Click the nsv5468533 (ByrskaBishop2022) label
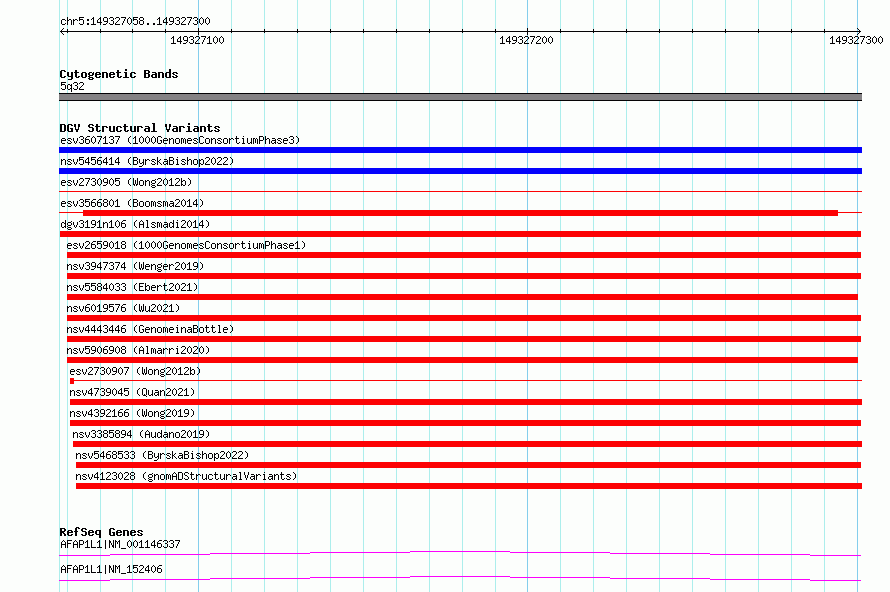 162,455
